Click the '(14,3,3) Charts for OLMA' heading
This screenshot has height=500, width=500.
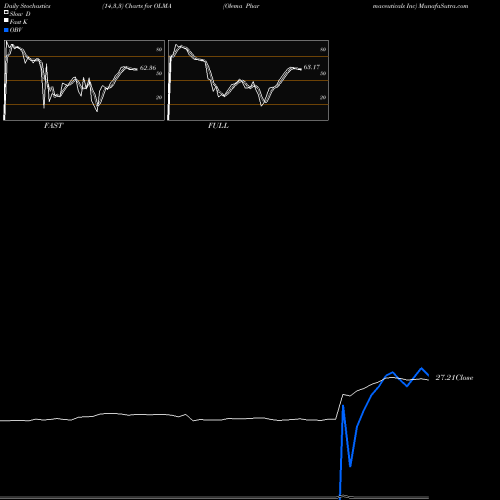[137, 6]
